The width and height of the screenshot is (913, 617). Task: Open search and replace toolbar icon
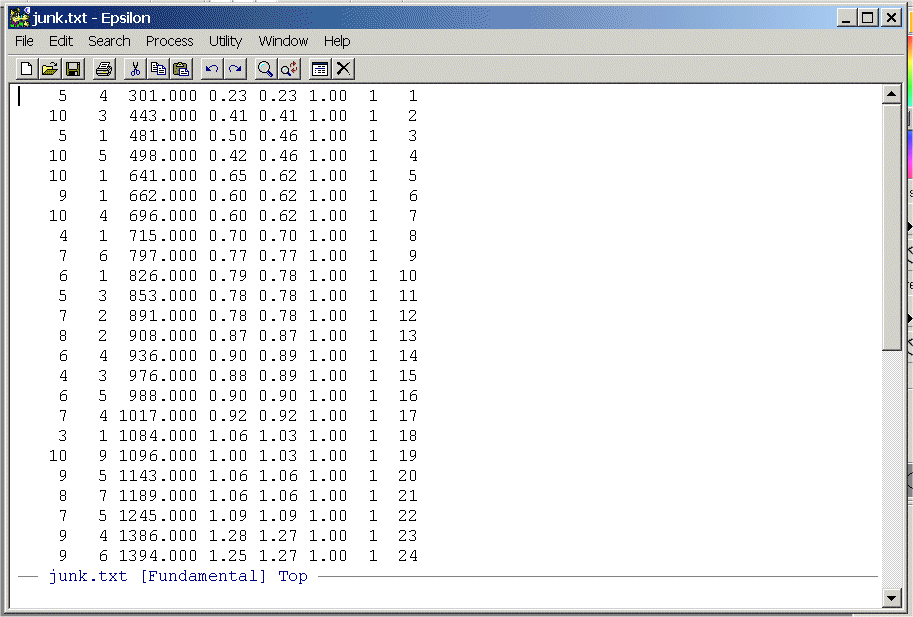[x=289, y=69]
